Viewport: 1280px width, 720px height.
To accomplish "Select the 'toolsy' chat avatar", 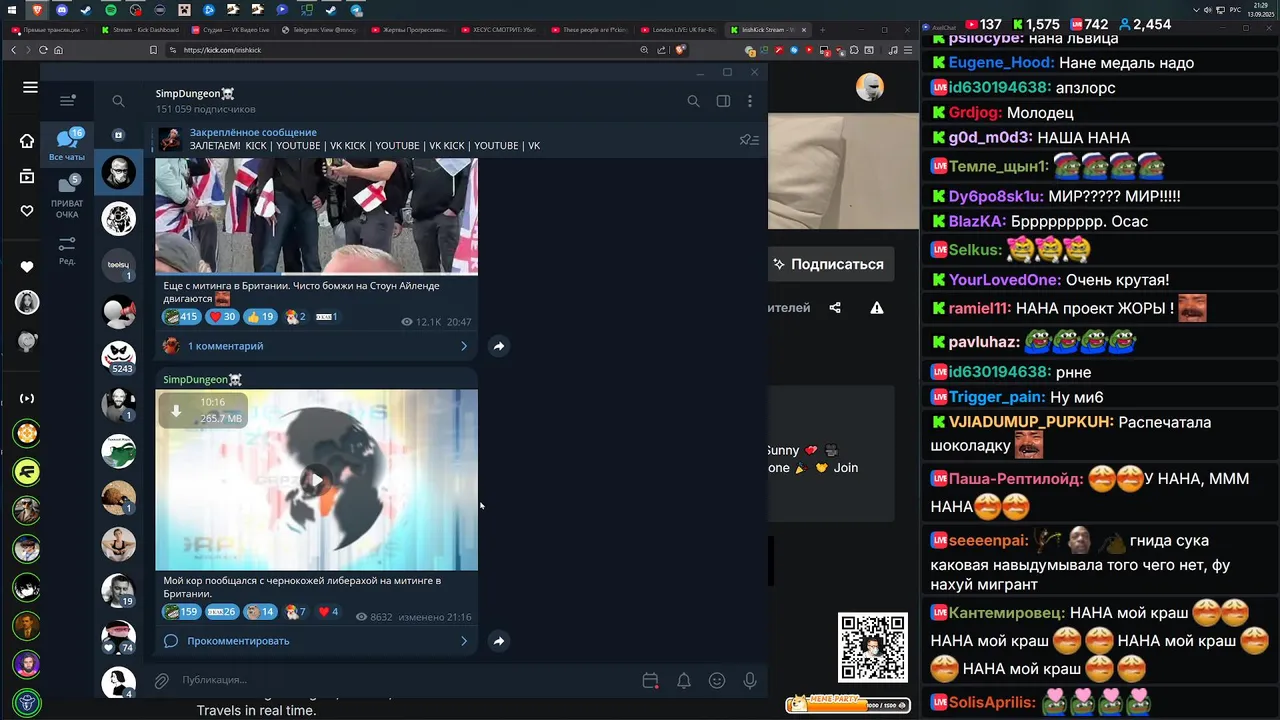I will coord(119,265).
